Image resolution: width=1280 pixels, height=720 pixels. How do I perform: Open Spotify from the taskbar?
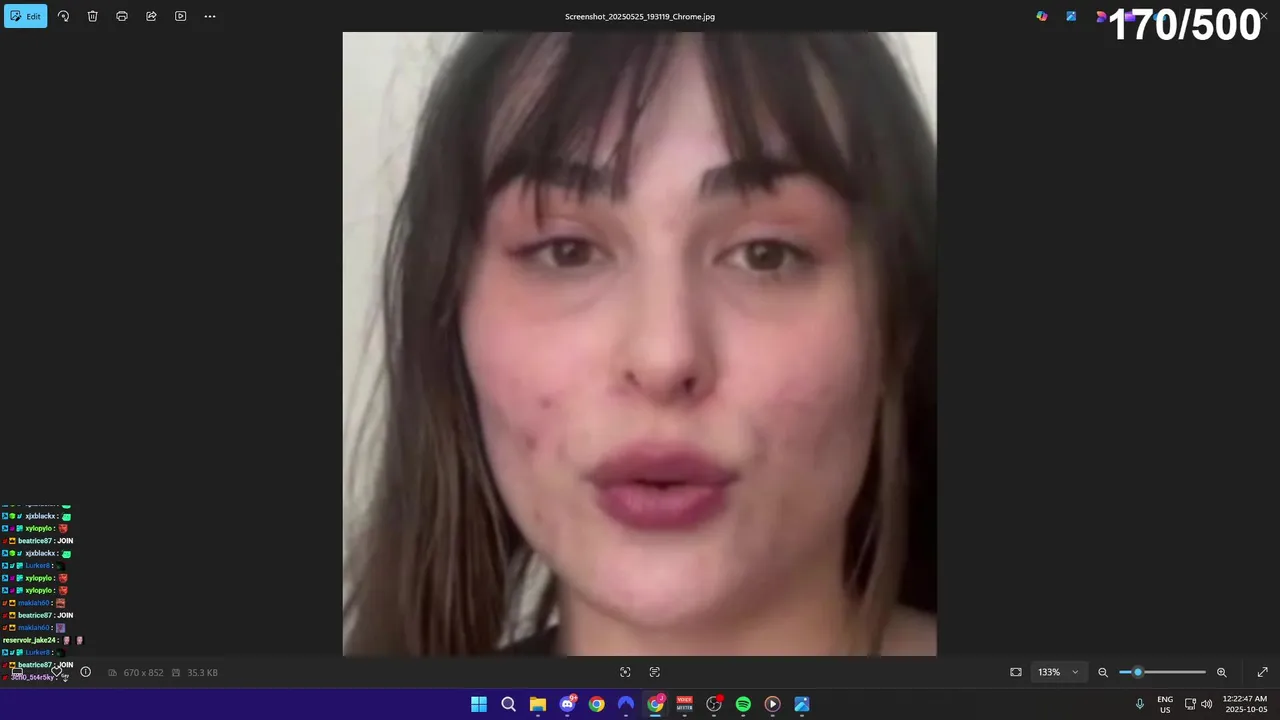743,704
